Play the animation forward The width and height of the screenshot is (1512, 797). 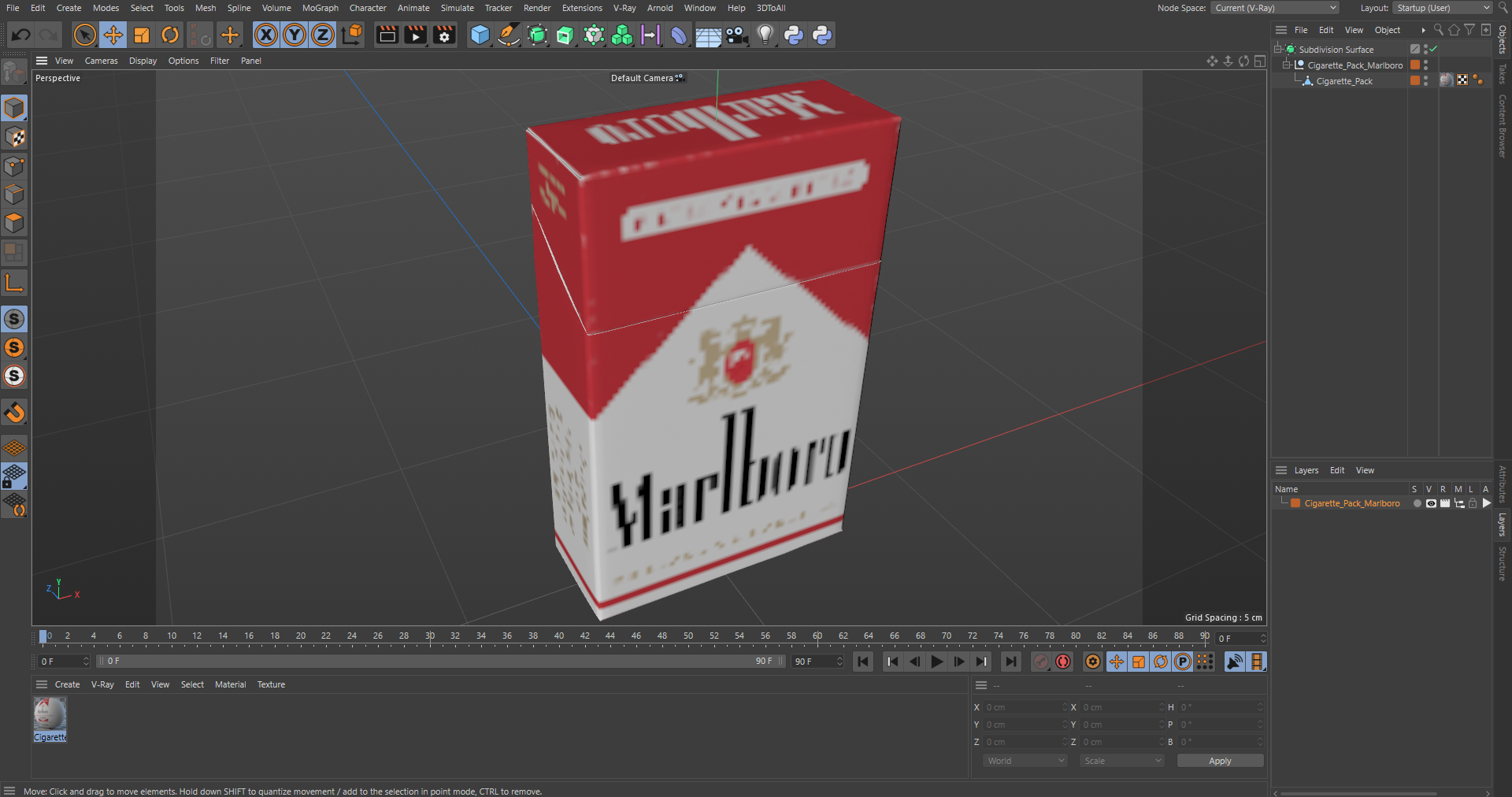click(x=936, y=662)
